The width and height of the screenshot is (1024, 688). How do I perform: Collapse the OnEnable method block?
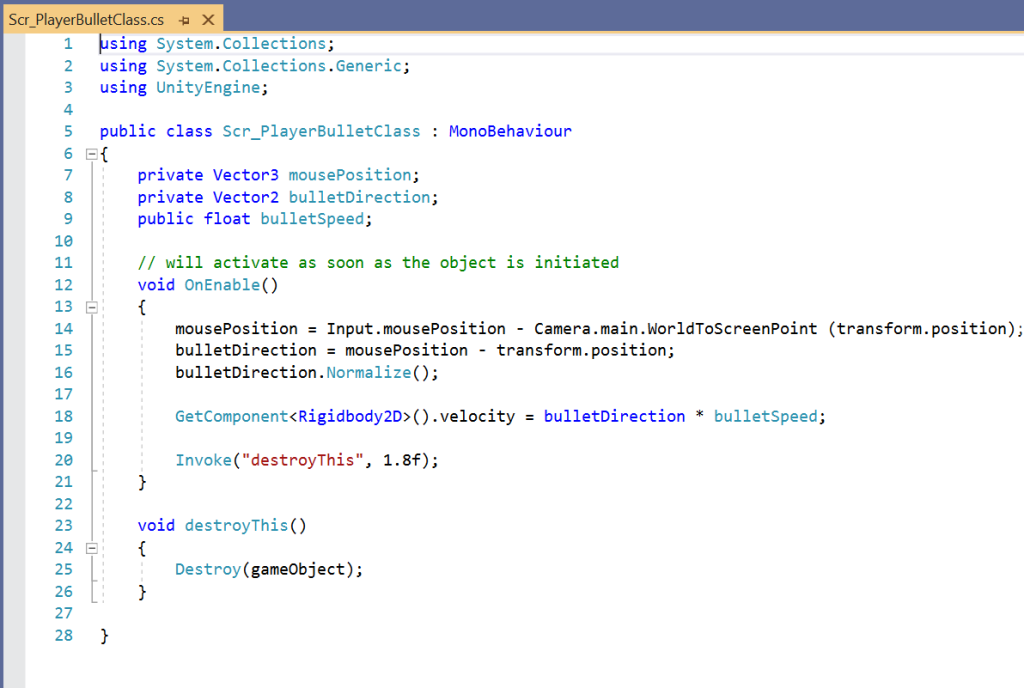coord(91,307)
